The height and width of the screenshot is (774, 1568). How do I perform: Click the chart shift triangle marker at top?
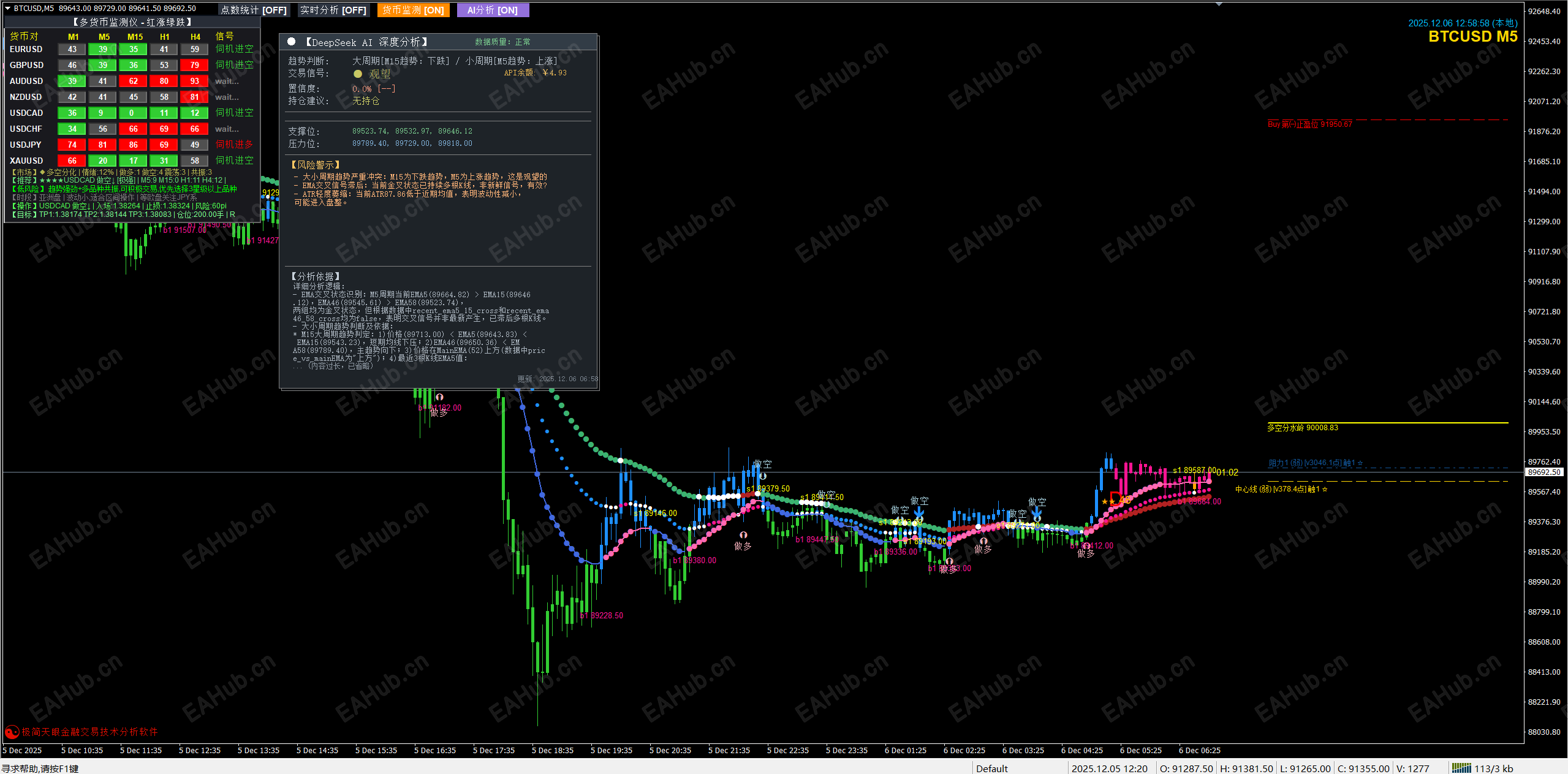coord(1219,4)
